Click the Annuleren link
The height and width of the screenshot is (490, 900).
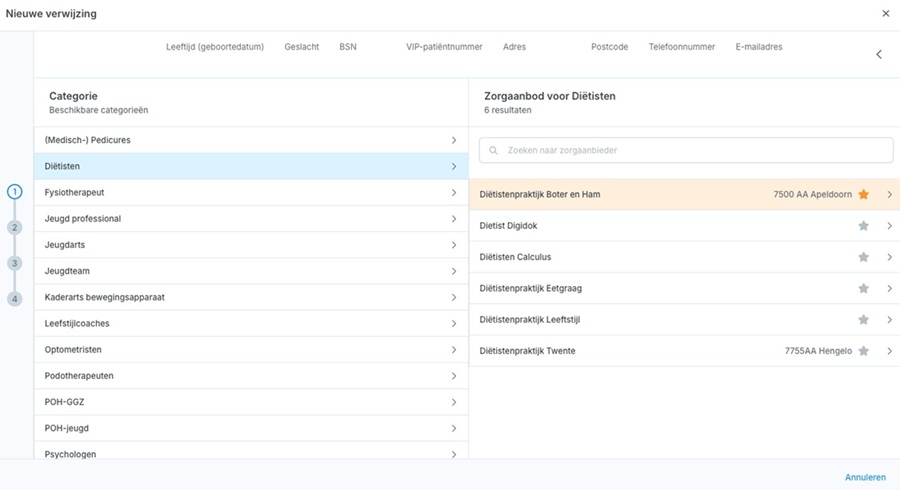click(865, 477)
